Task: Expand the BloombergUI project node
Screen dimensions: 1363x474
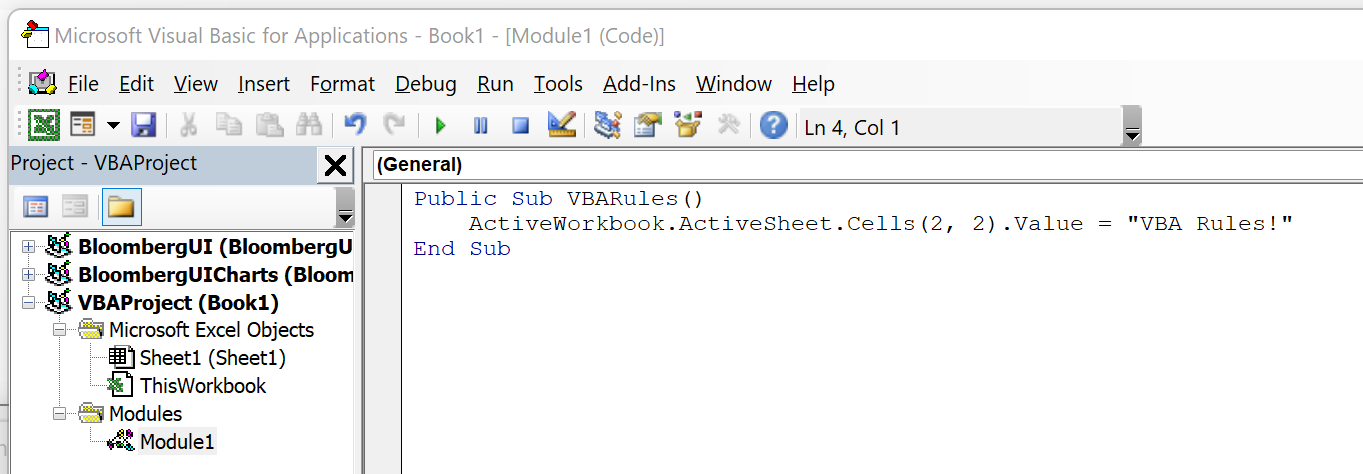Action: pos(28,246)
